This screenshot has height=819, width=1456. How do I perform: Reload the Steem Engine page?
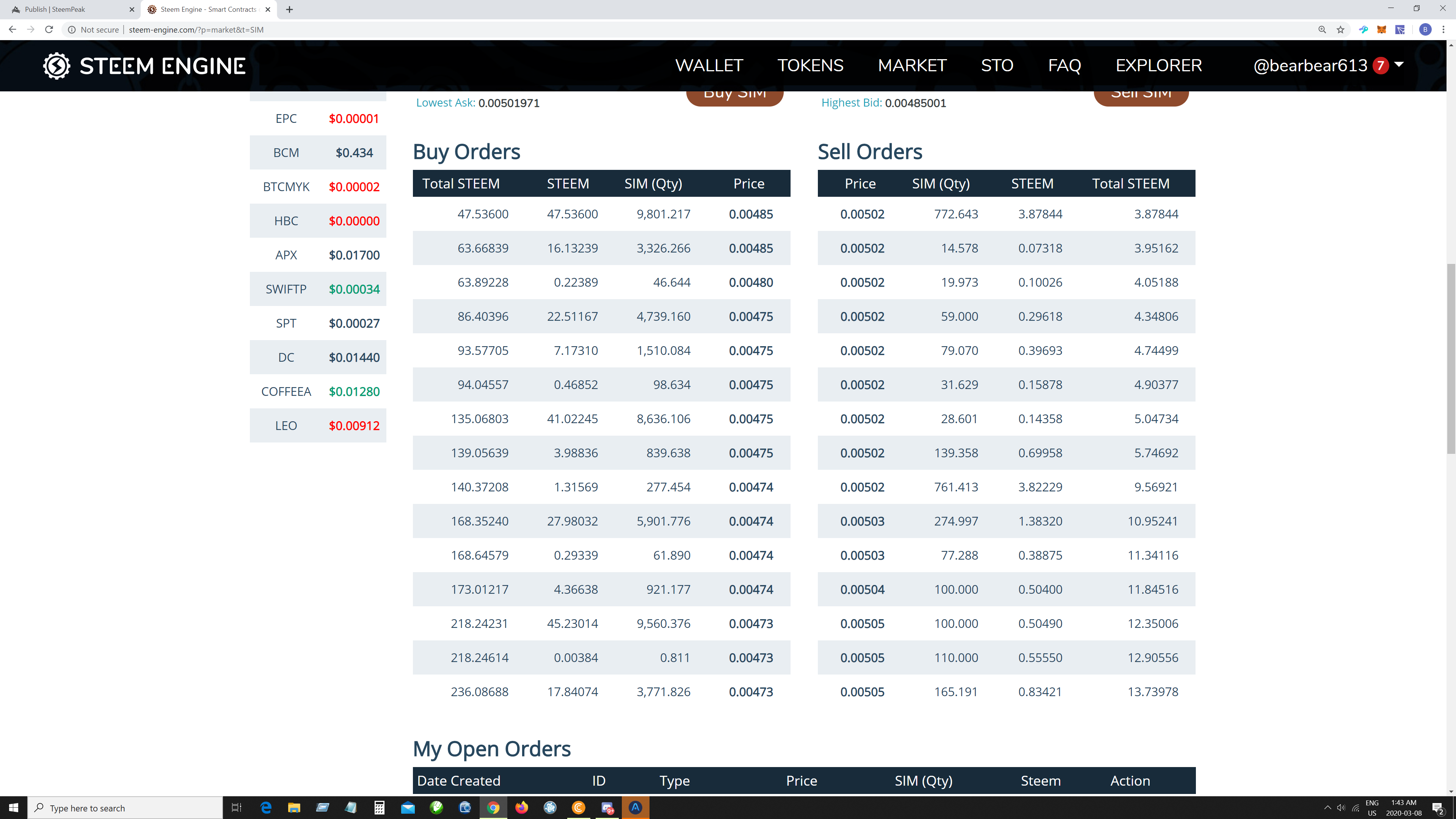point(49,30)
